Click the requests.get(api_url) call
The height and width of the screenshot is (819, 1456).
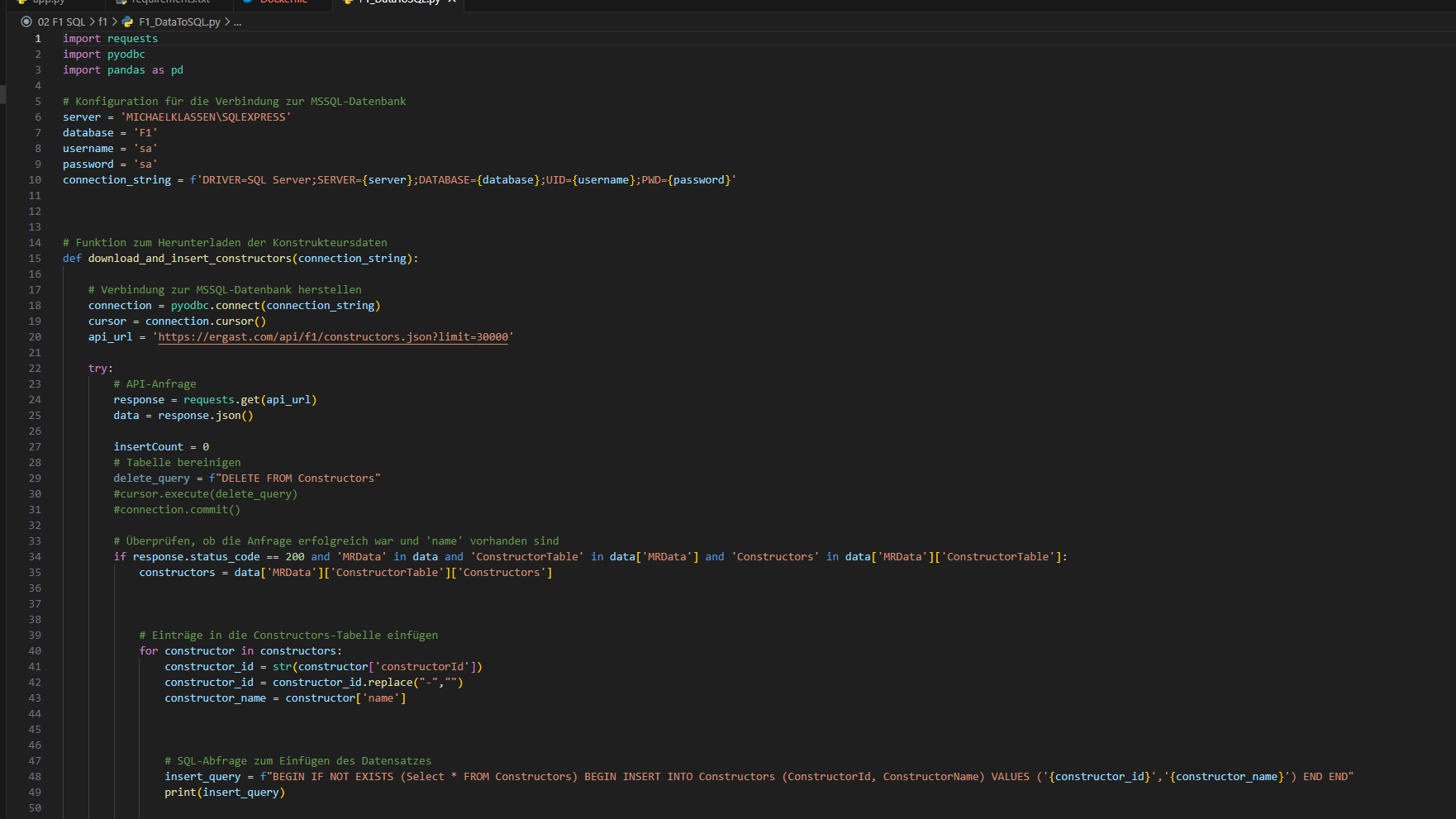[x=250, y=399]
